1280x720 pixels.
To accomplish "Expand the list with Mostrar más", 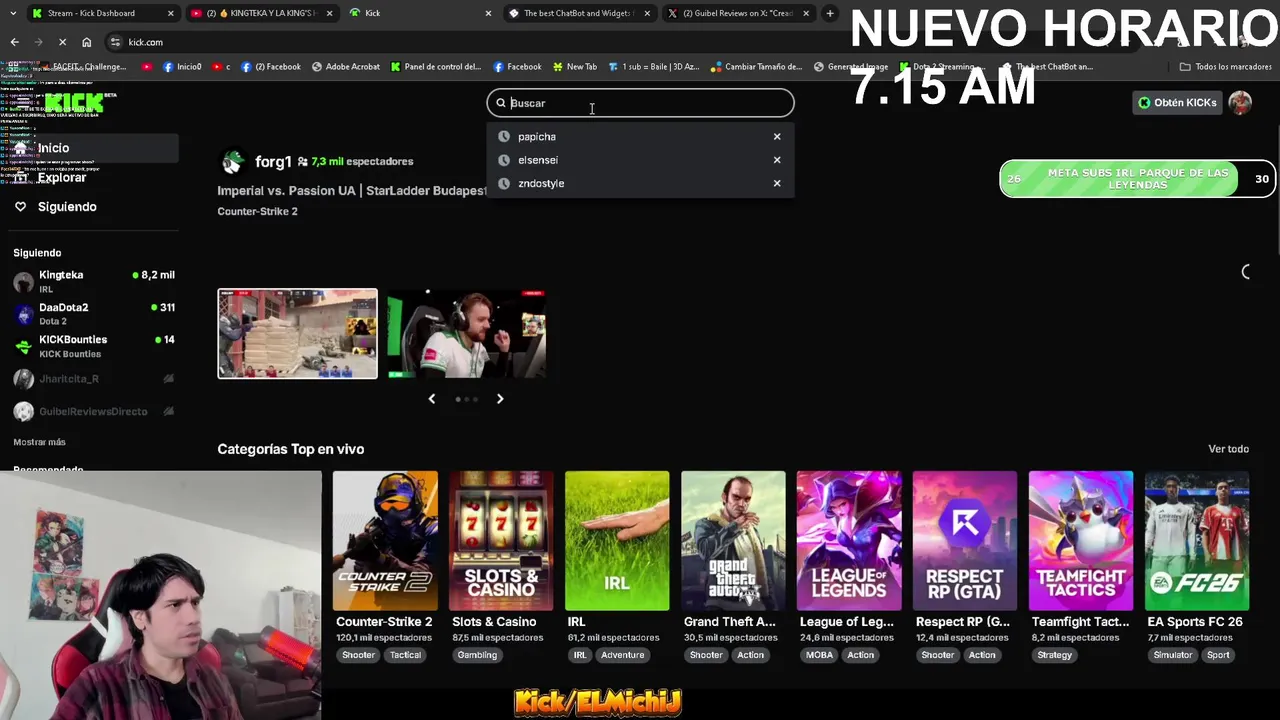I will point(39,442).
